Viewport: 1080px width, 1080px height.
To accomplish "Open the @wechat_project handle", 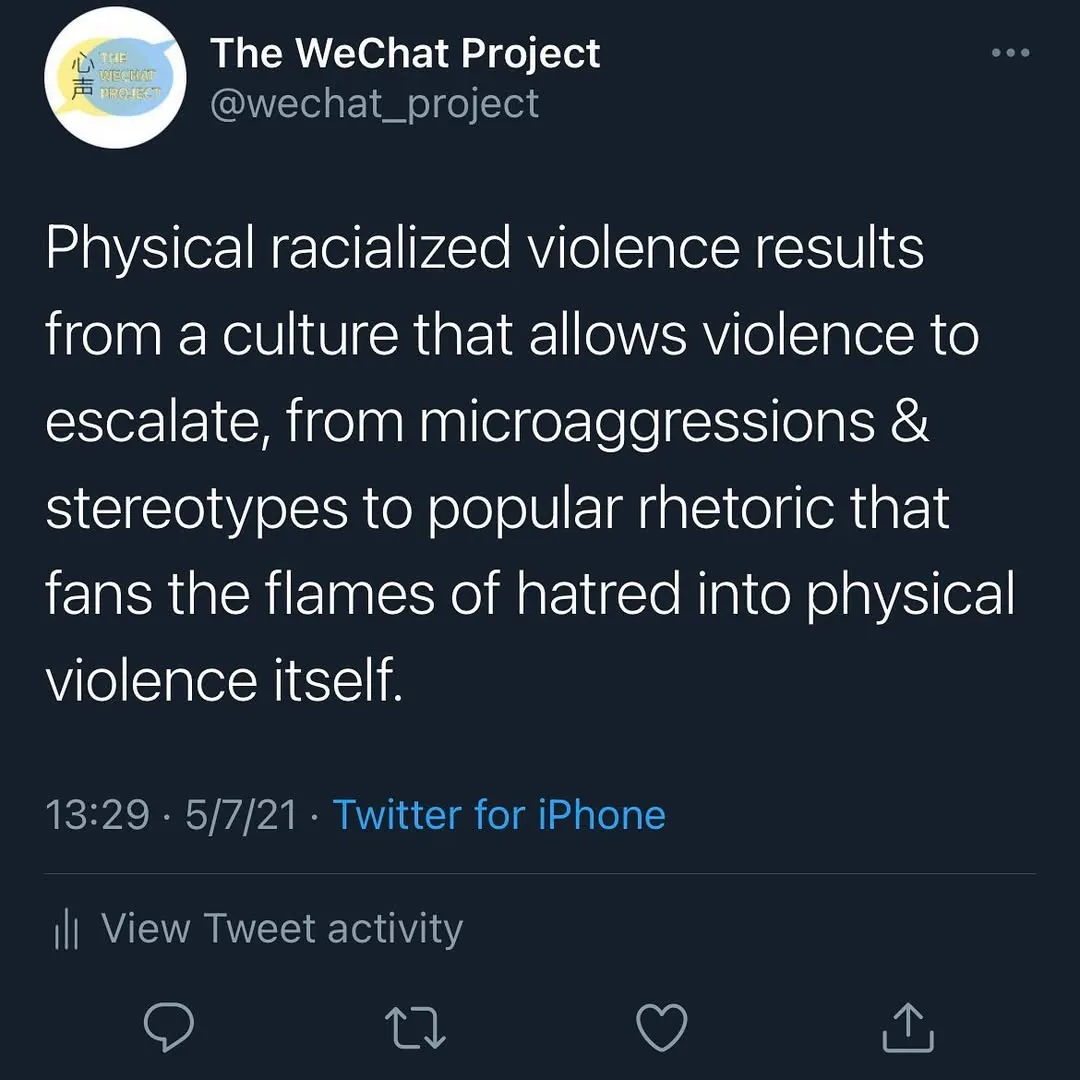I will (374, 103).
